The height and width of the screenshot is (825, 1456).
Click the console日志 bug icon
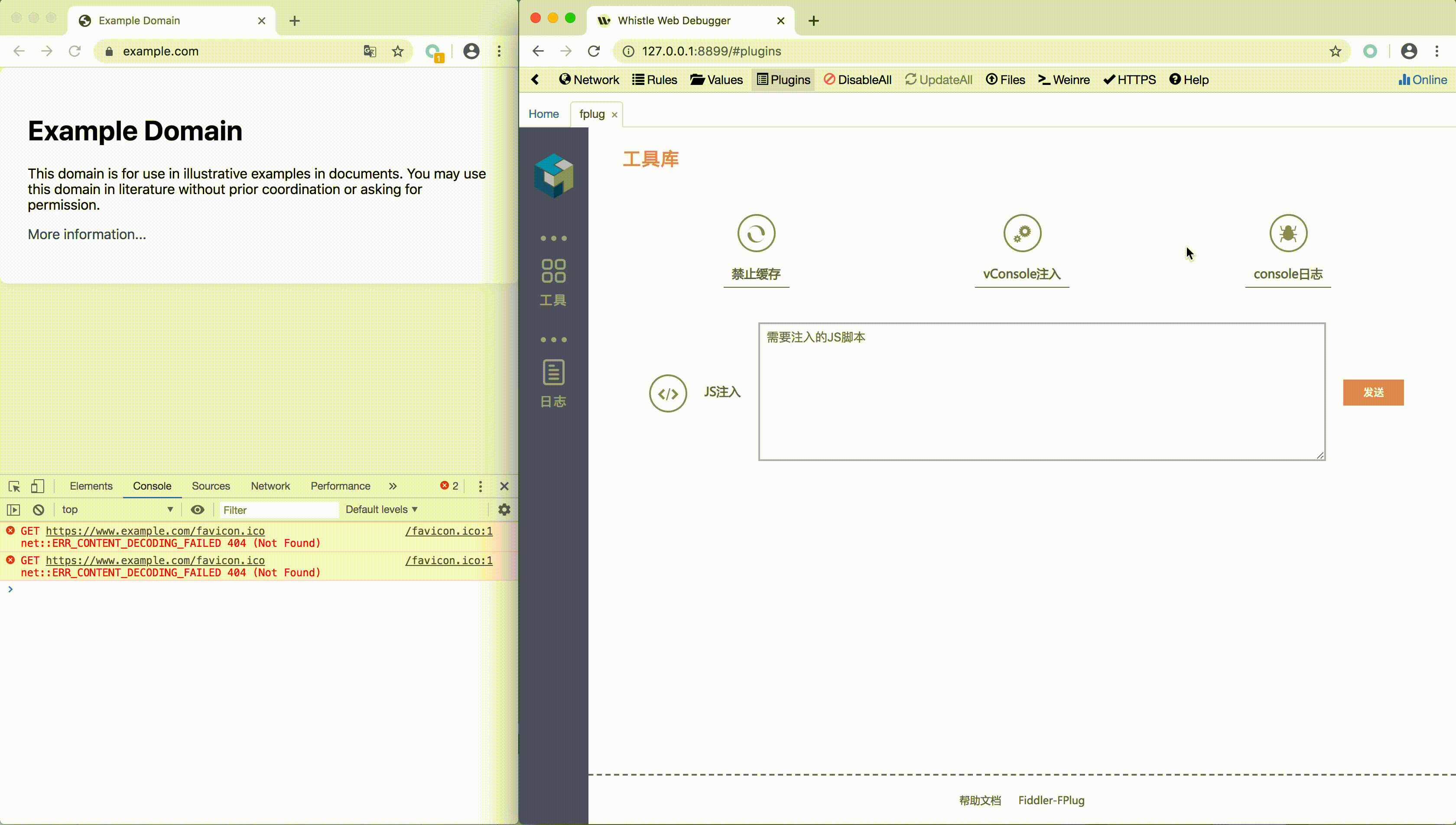[x=1288, y=233]
